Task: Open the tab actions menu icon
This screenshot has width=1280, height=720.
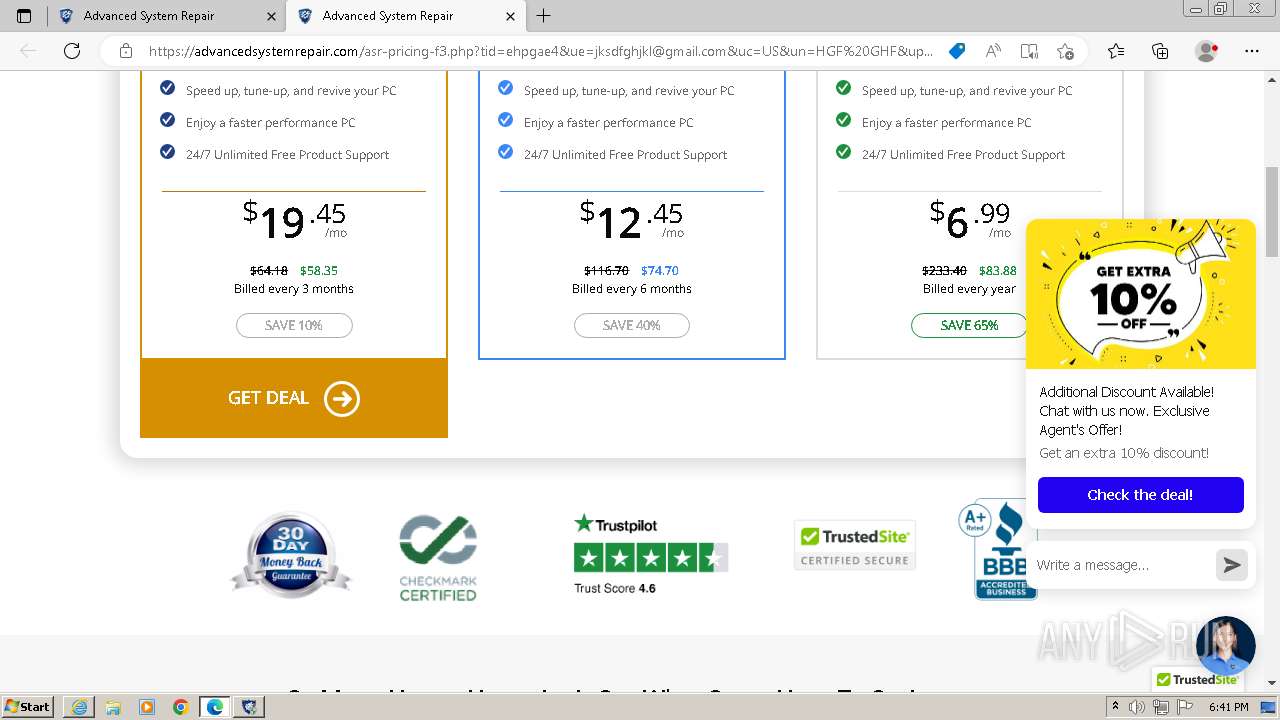Action: [24, 16]
